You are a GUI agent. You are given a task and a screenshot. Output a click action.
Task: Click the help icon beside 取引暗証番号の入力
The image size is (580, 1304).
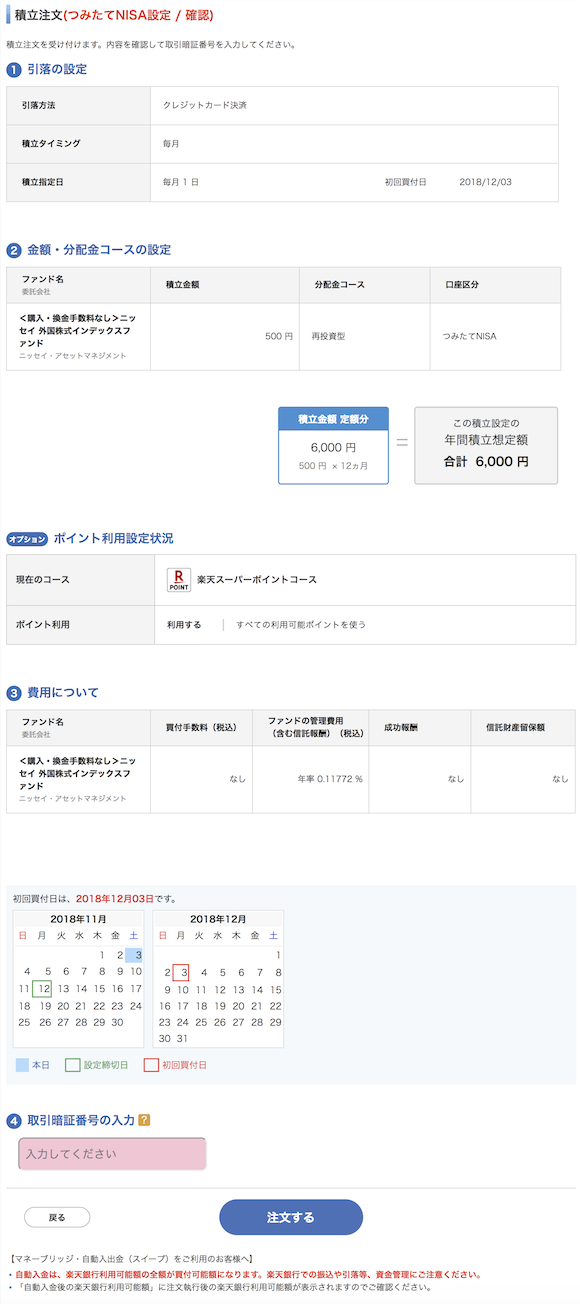click(x=144, y=1120)
